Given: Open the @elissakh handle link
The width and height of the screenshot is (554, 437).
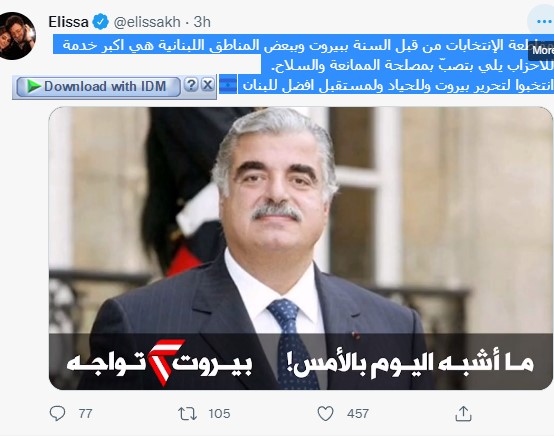Looking at the screenshot, I should [147, 22].
